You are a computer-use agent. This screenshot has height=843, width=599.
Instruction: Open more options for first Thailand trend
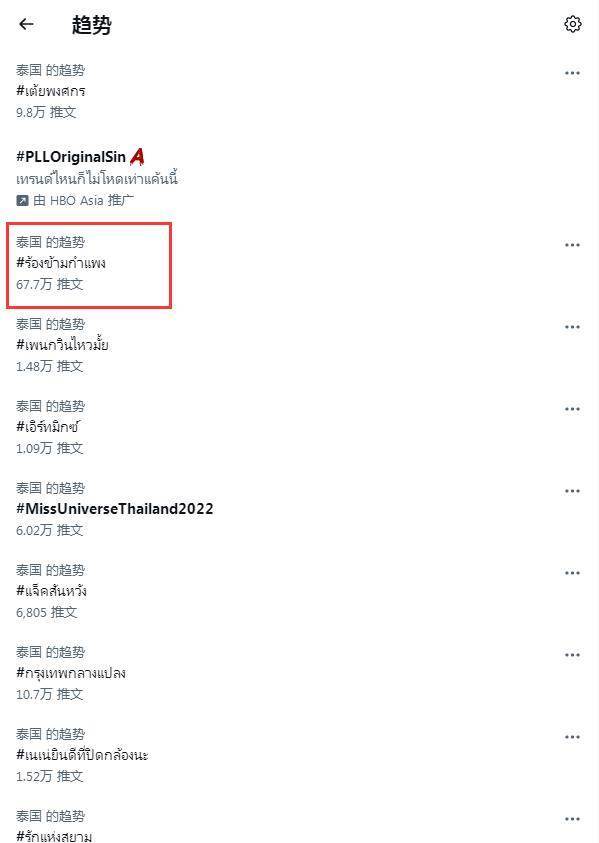pyautogui.click(x=572, y=73)
